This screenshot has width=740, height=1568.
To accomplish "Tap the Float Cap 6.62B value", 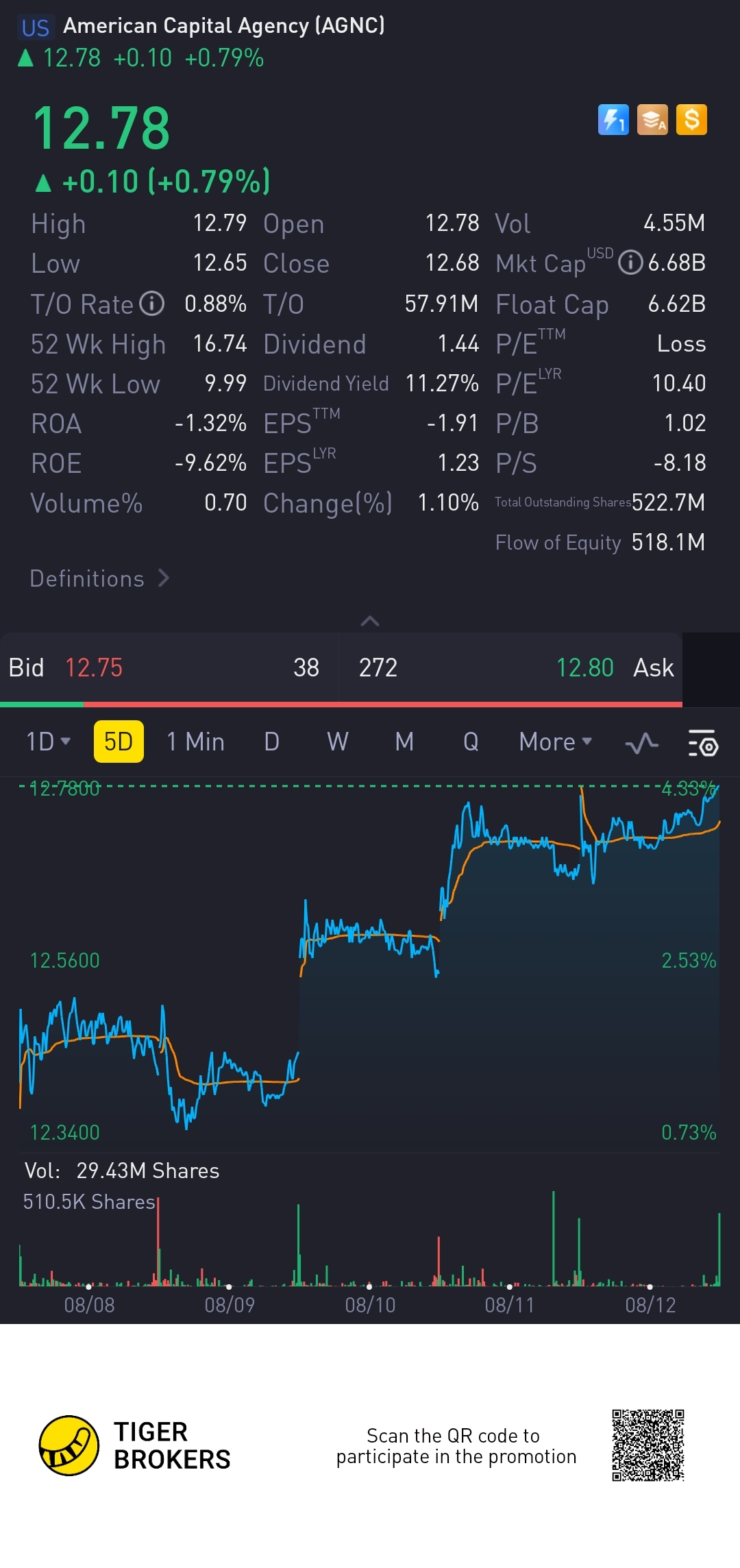I will (677, 304).
